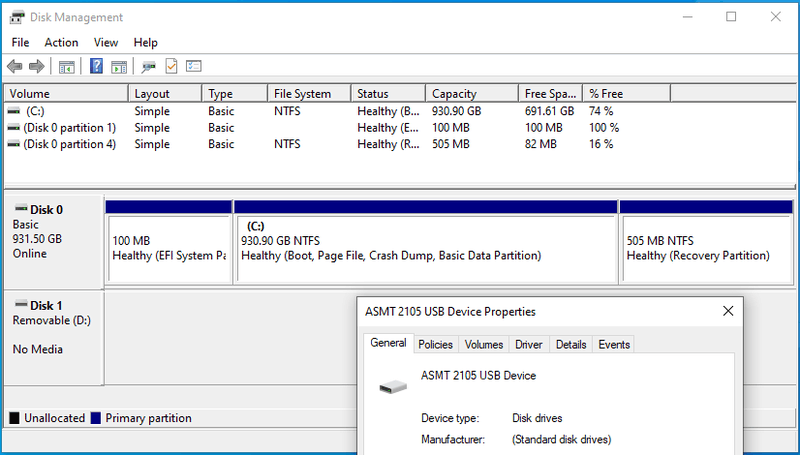
Task: Open the File menu
Action: point(20,42)
